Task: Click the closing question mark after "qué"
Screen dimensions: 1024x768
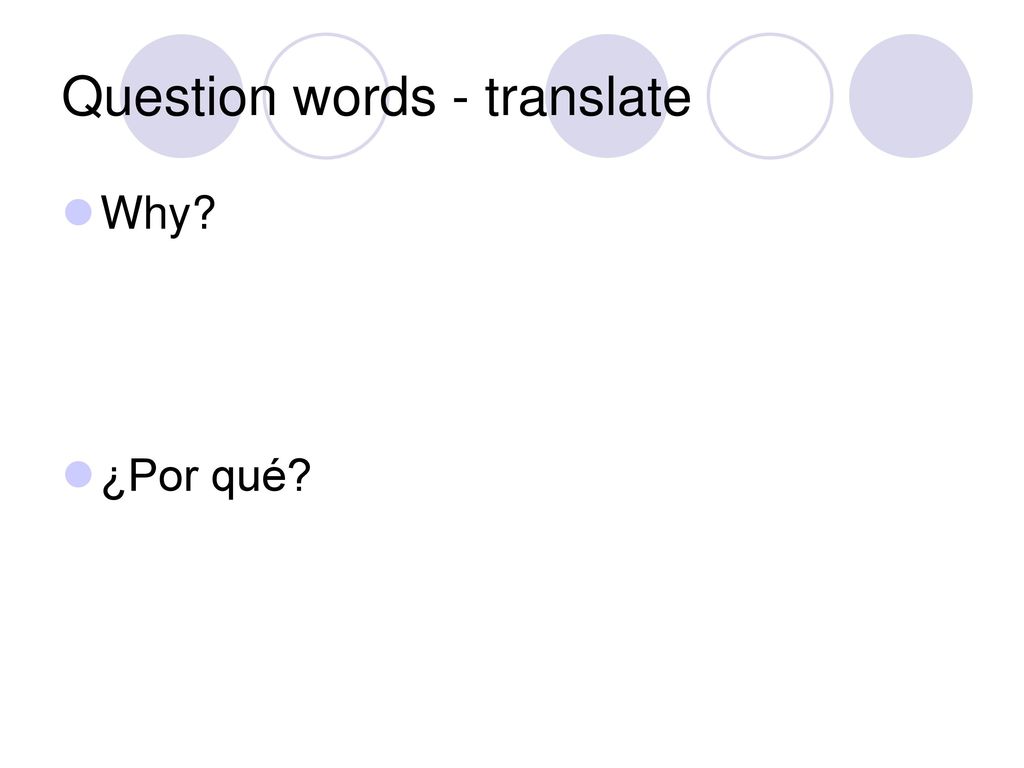Action: click(299, 473)
